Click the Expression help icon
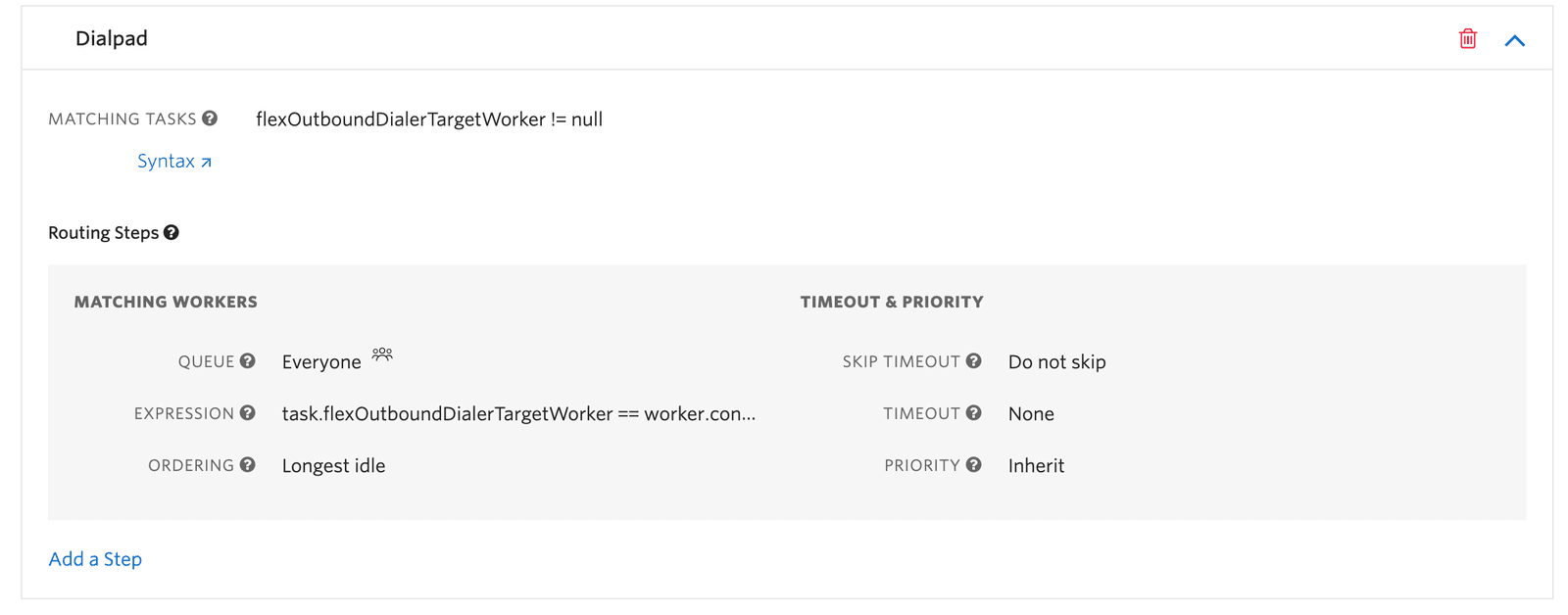This screenshot has height=615, width=1568. pyautogui.click(x=248, y=412)
